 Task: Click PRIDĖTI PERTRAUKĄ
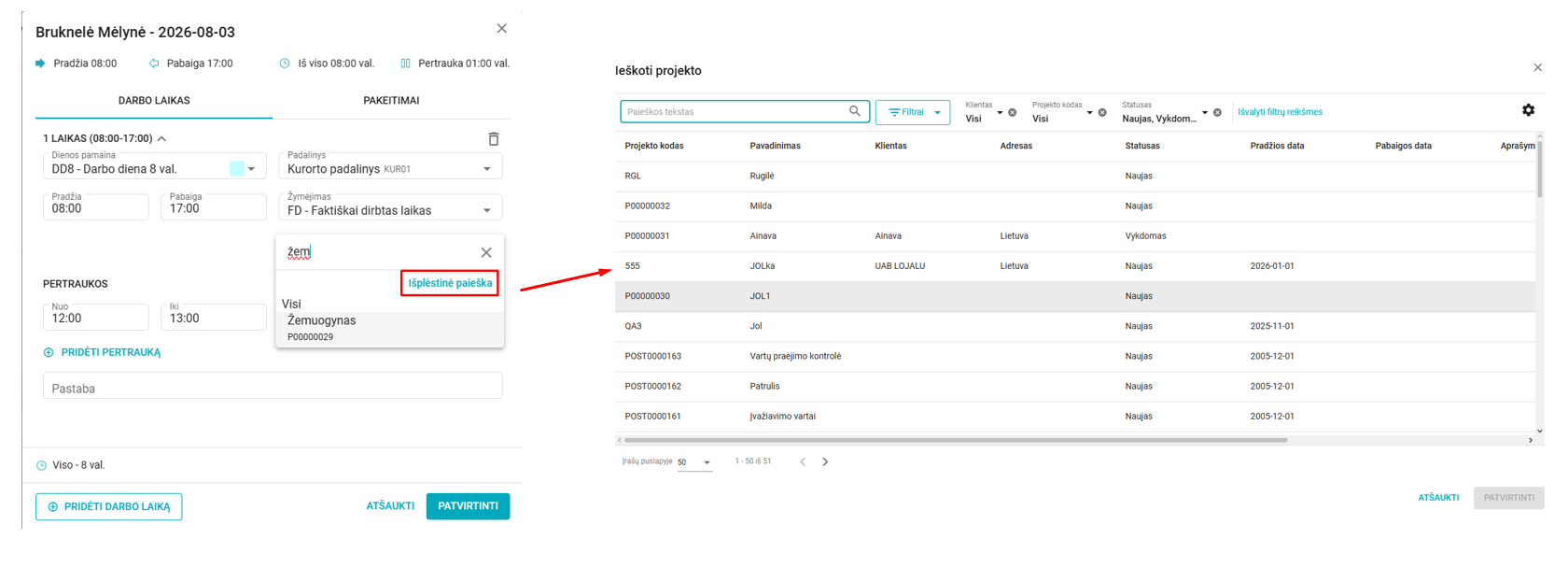coord(102,352)
